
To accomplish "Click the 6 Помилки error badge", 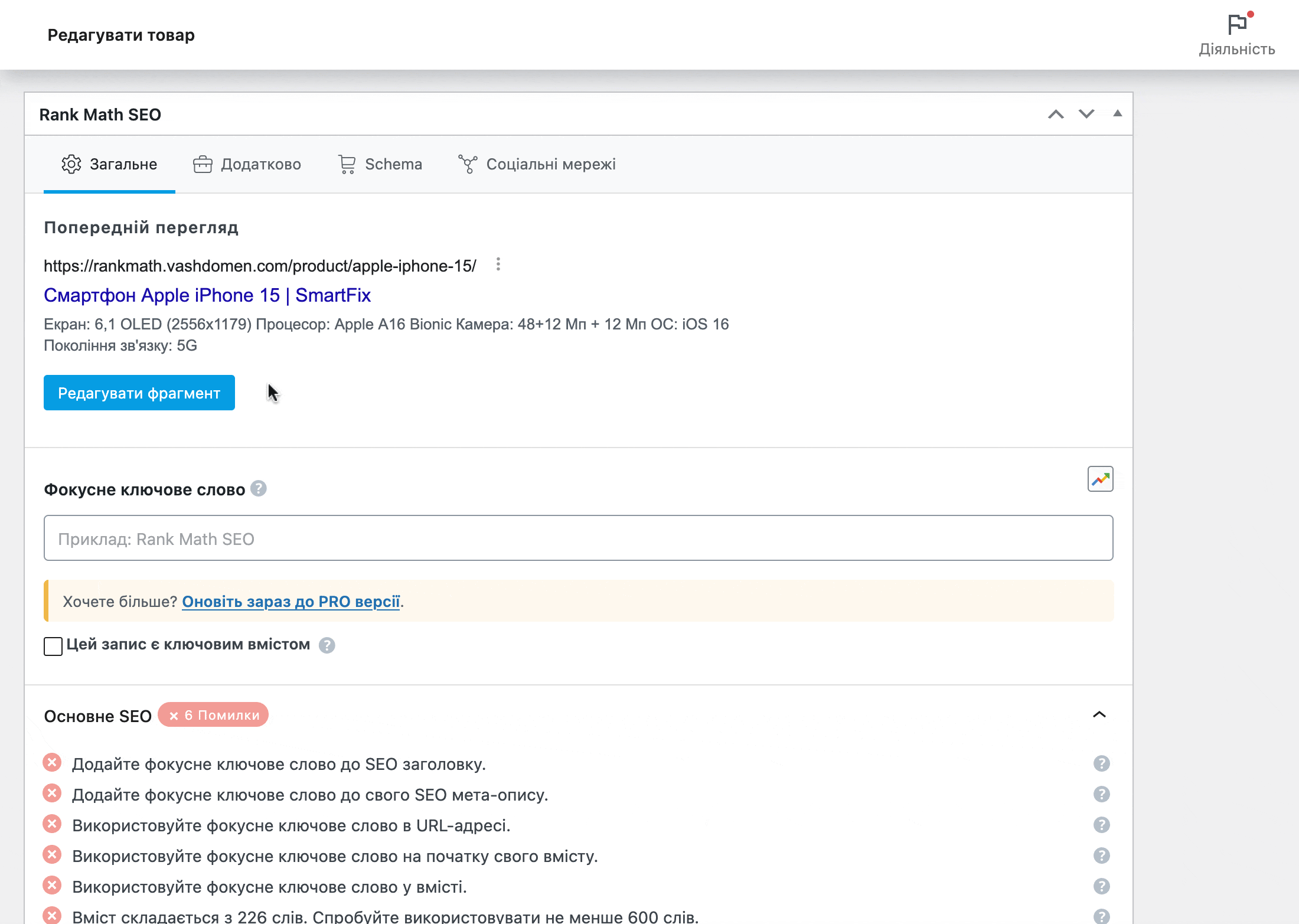I will pos(213,715).
